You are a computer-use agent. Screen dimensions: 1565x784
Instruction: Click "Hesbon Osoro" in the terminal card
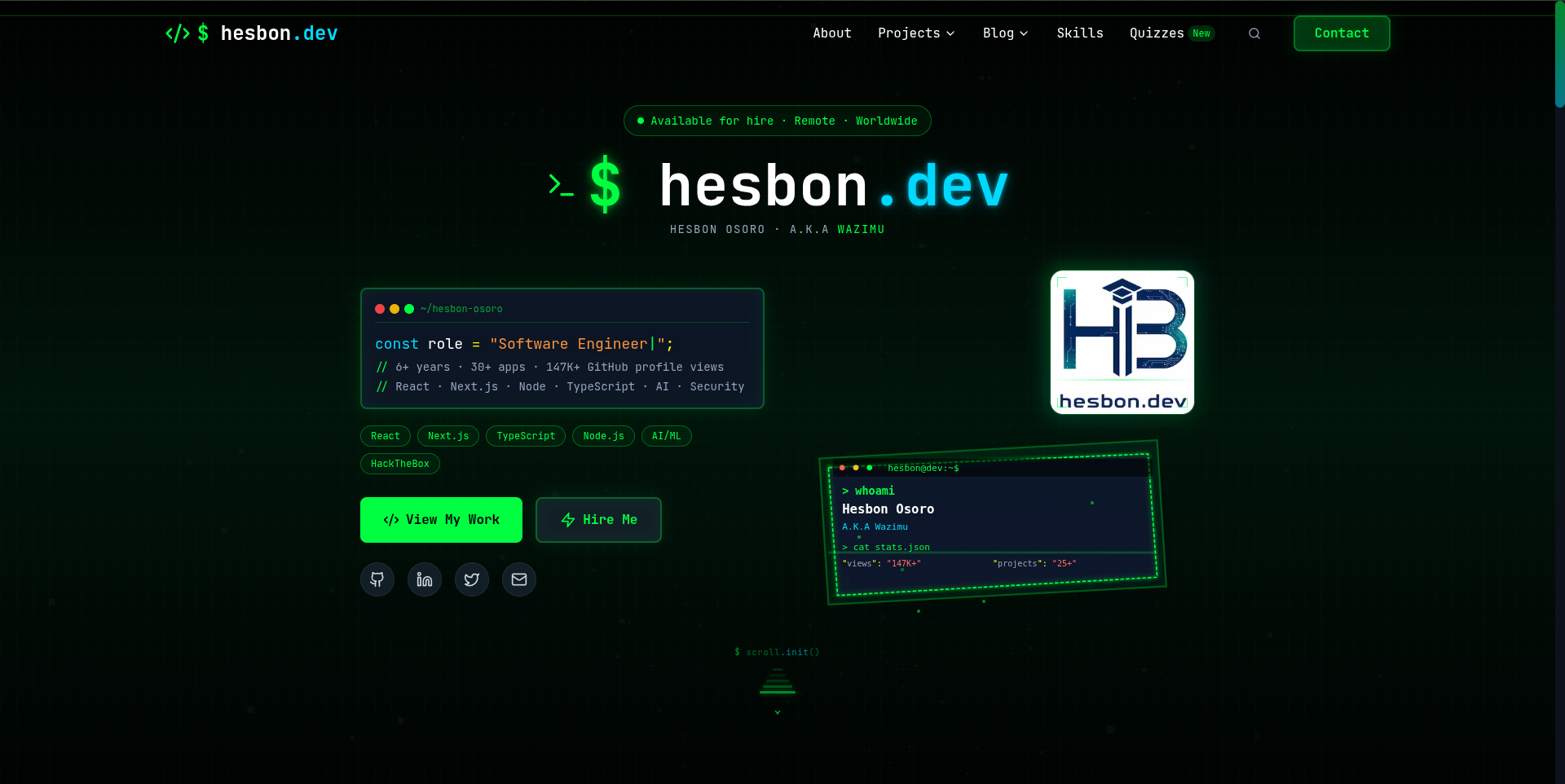click(x=888, y=509)
